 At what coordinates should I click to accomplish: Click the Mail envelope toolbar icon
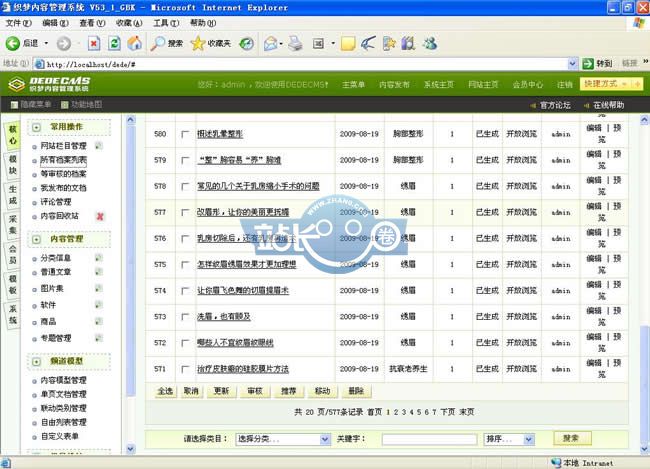click(270, 43)
